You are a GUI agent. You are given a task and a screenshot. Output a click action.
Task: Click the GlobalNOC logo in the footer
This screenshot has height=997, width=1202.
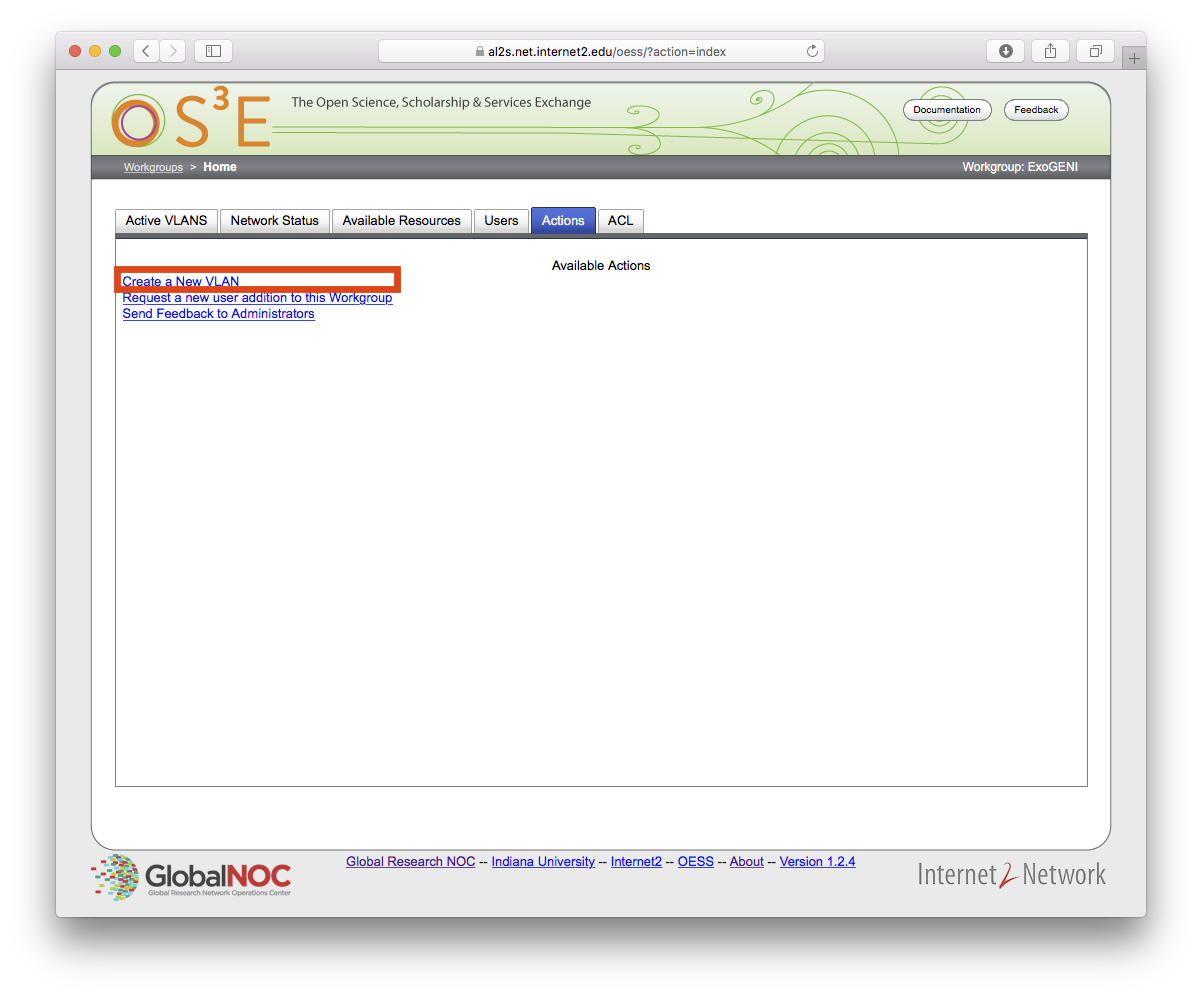click(191, 876)
